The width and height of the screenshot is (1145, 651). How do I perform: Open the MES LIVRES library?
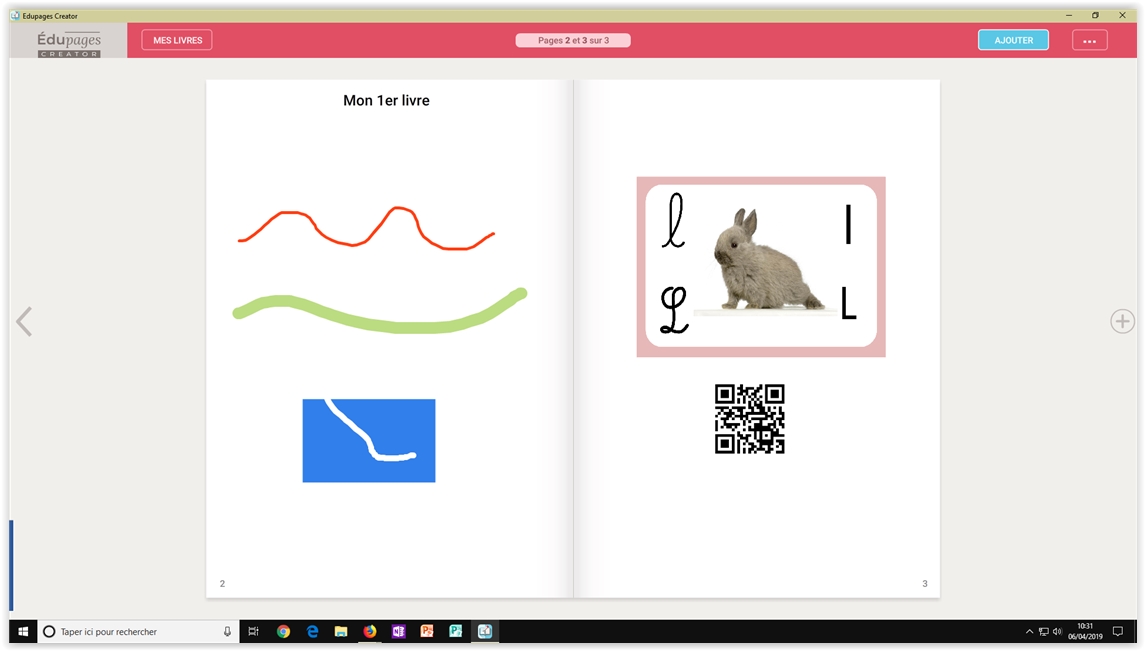click(x=177, y=40)
